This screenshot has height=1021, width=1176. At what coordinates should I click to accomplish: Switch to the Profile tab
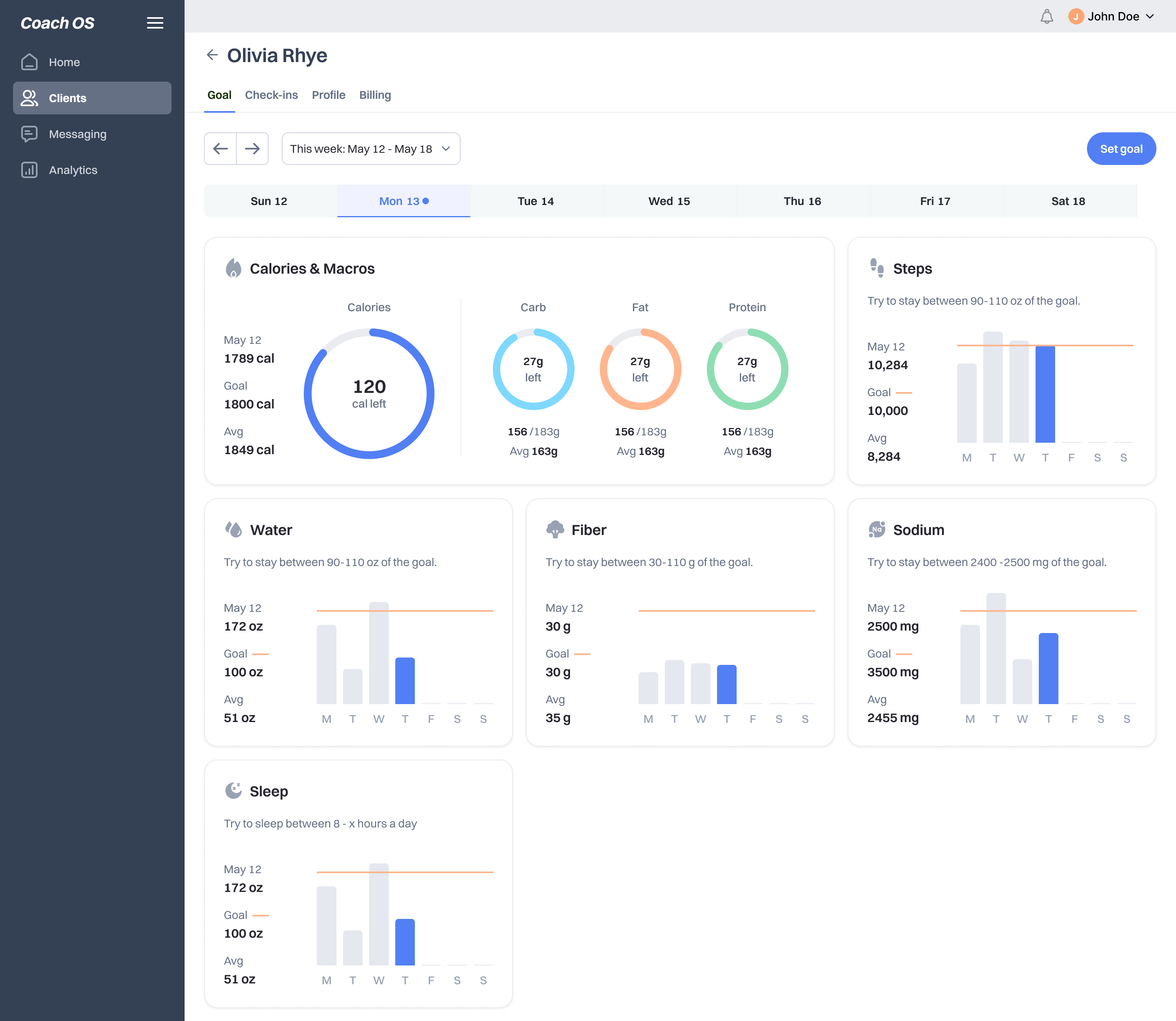(328, 95)
